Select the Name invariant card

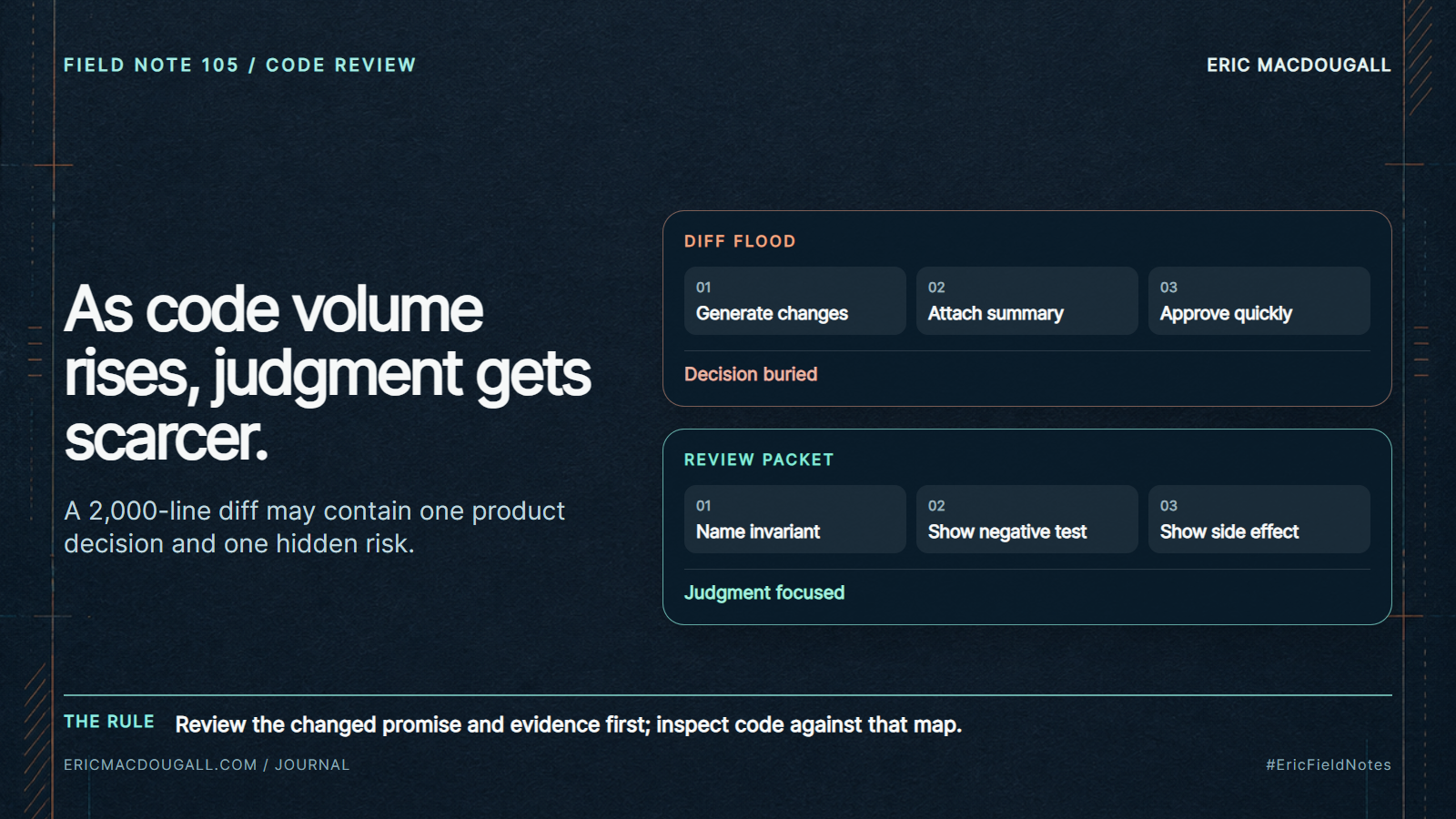794,519
